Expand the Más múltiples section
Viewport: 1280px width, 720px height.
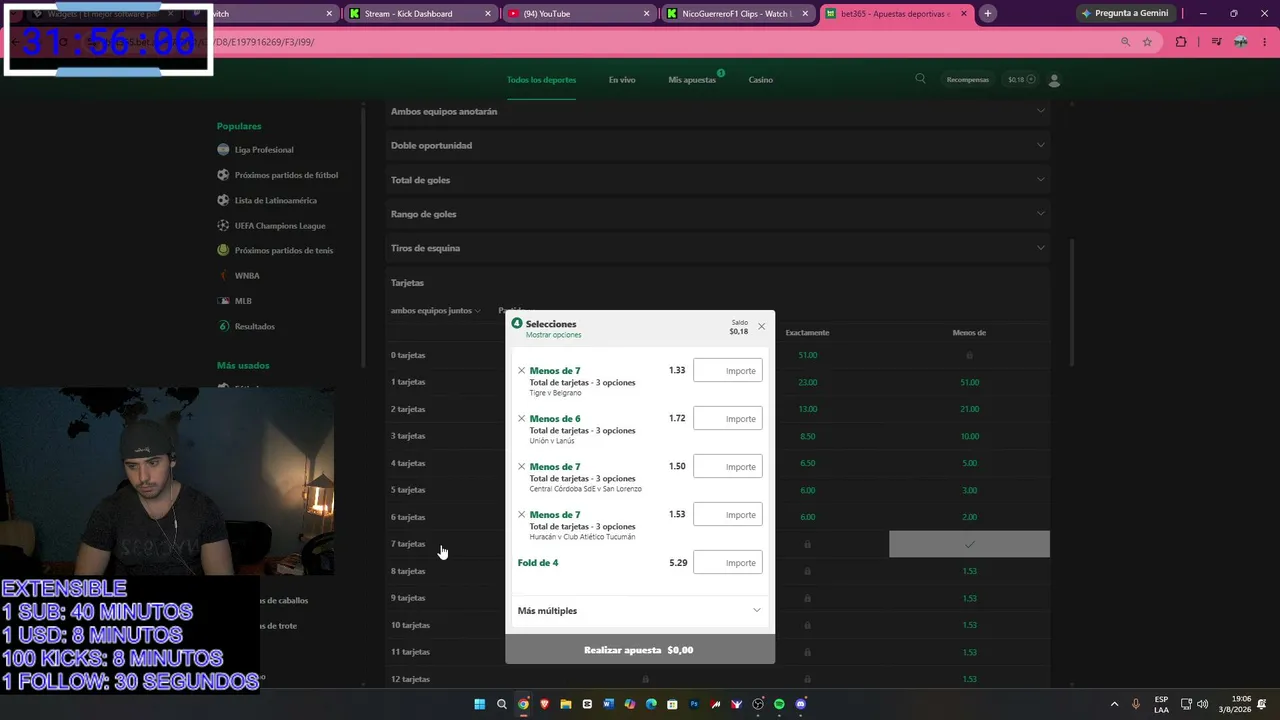point(640,611)
